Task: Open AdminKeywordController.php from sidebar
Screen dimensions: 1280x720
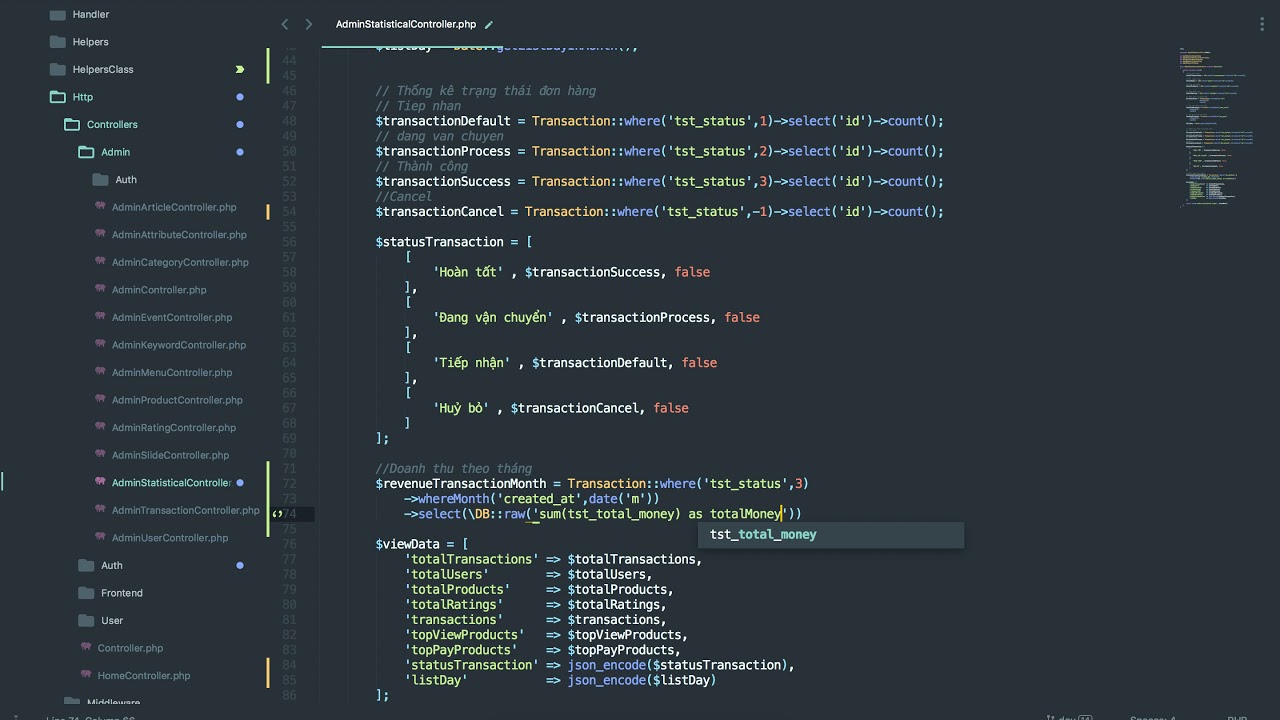Action: [179, 345]
